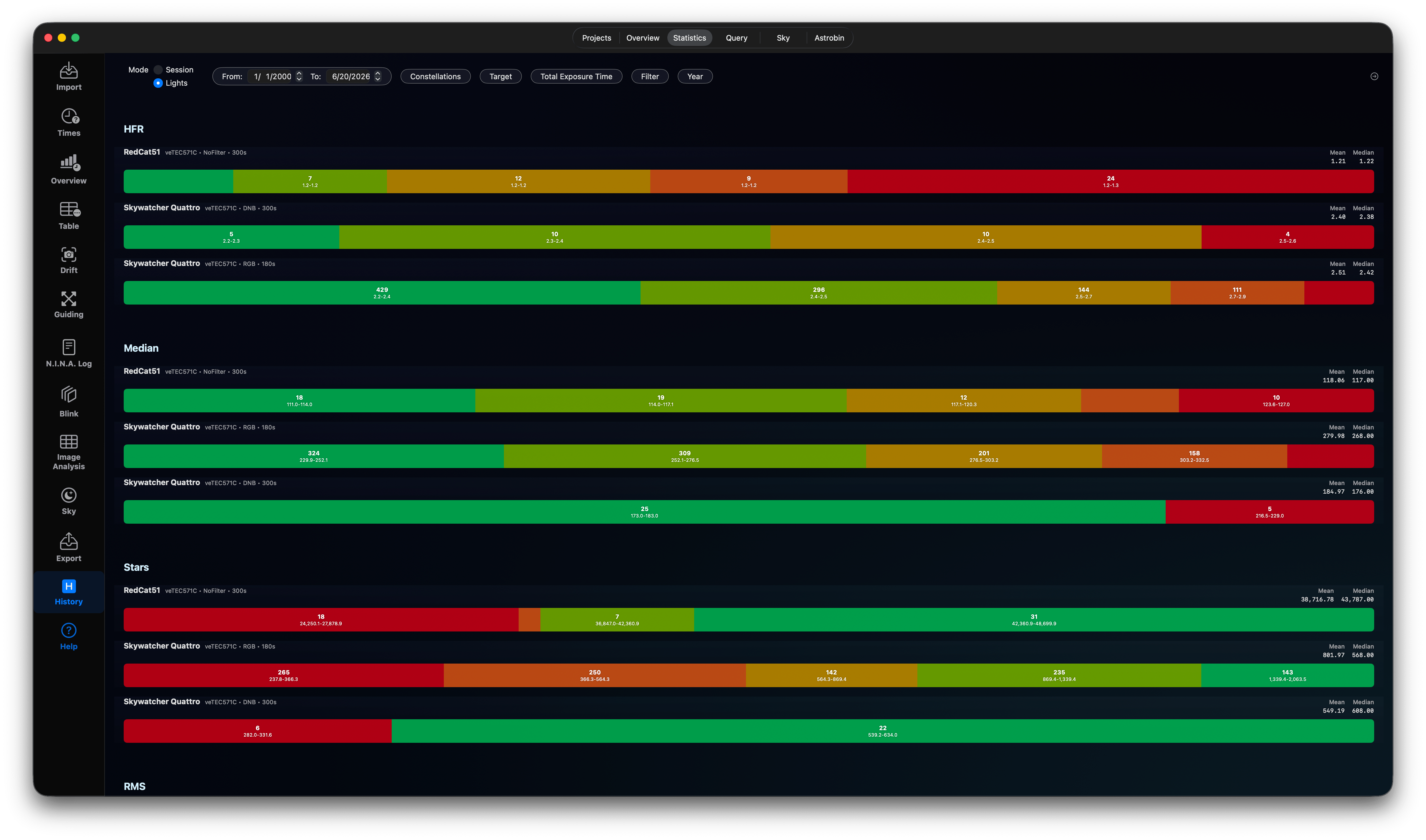Screen dimensions: 1426x840
Task: Select the Statistics tab
Action: tap(689, 38)
